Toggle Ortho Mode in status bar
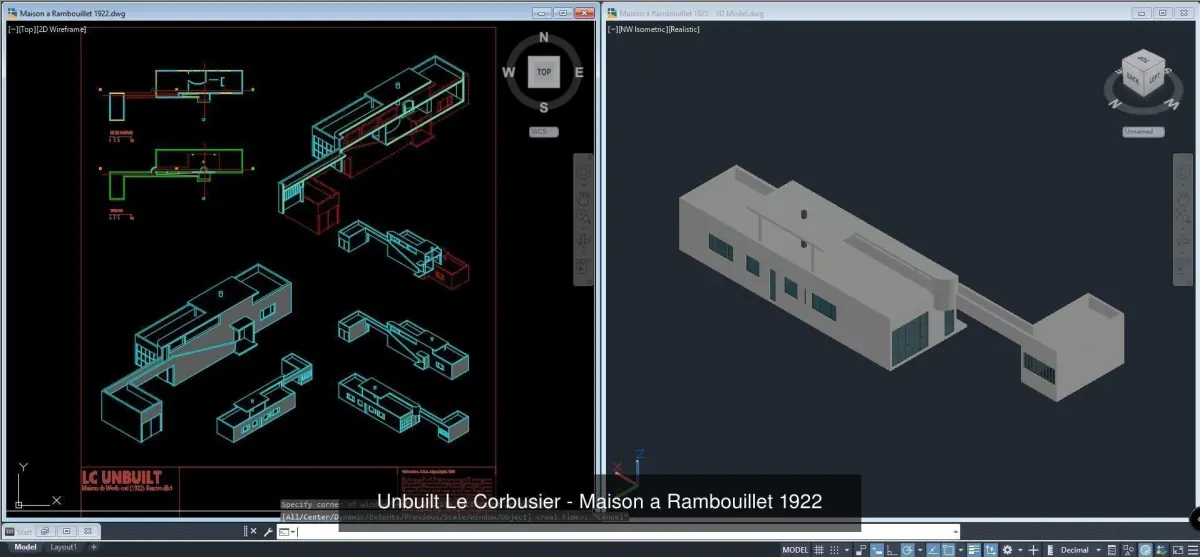This screenshot has height=557, width=1200. tap(891, 549)
